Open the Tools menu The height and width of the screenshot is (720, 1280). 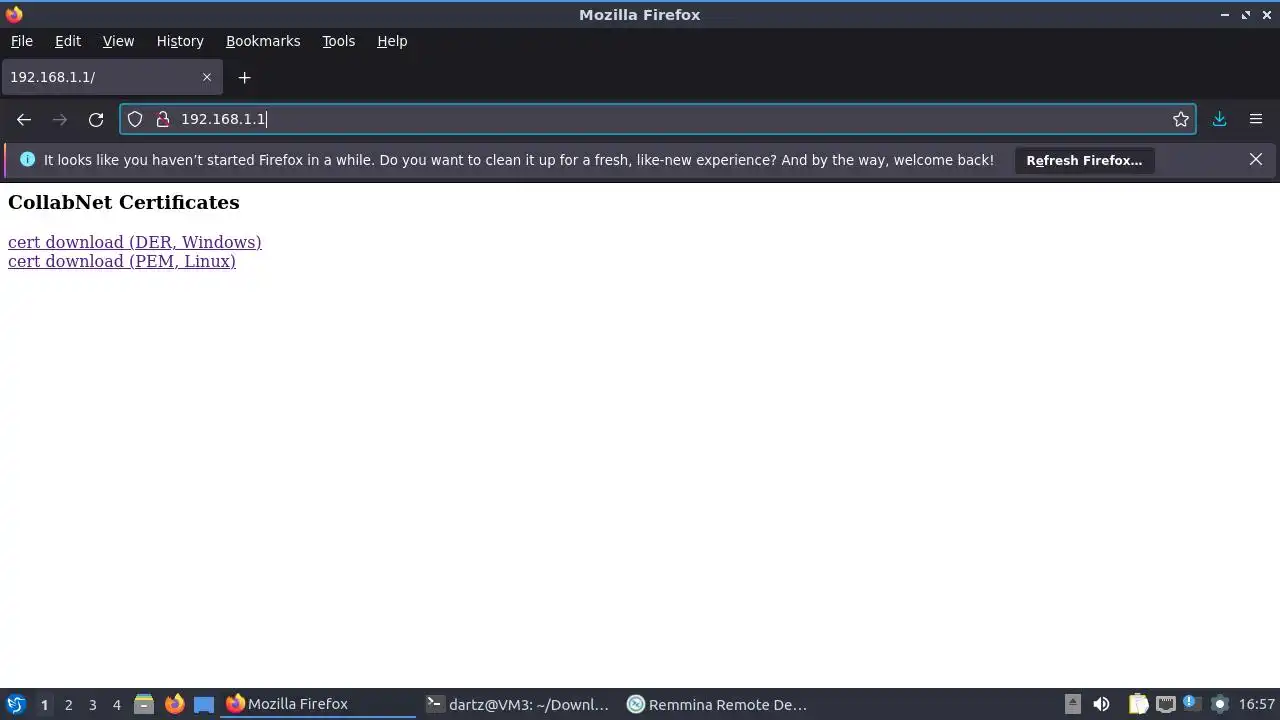point(338,41)
